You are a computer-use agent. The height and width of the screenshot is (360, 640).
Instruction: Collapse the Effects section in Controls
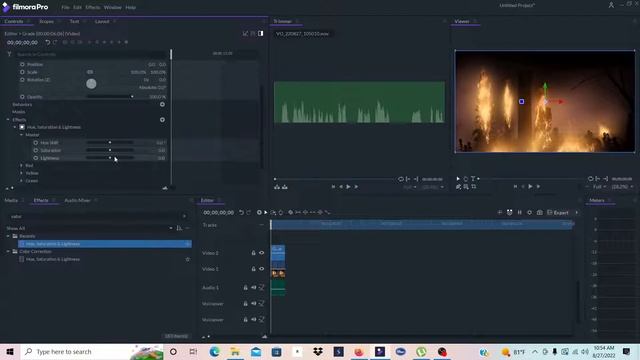(8, 120)
